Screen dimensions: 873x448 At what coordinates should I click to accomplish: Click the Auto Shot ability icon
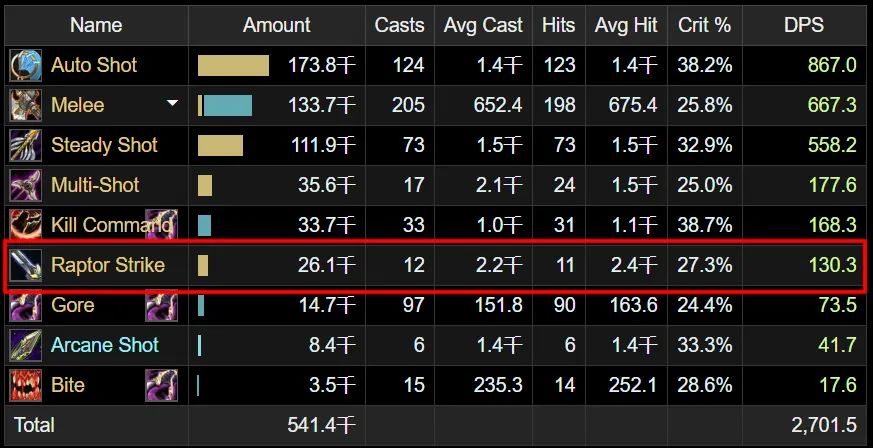click(x=26, y=65)
